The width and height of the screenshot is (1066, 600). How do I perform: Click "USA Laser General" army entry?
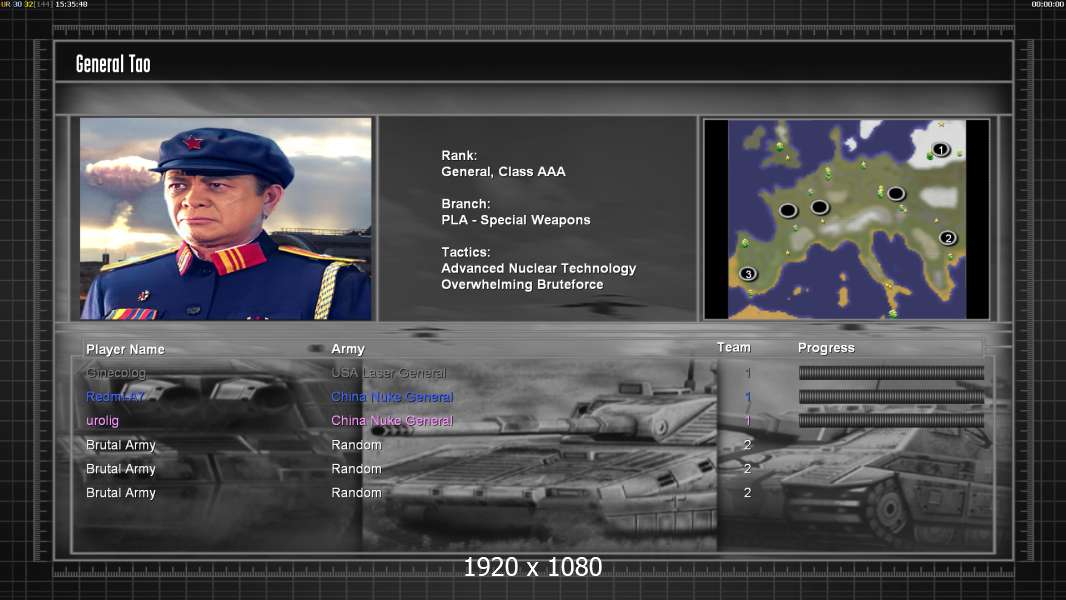coord(389,373)
